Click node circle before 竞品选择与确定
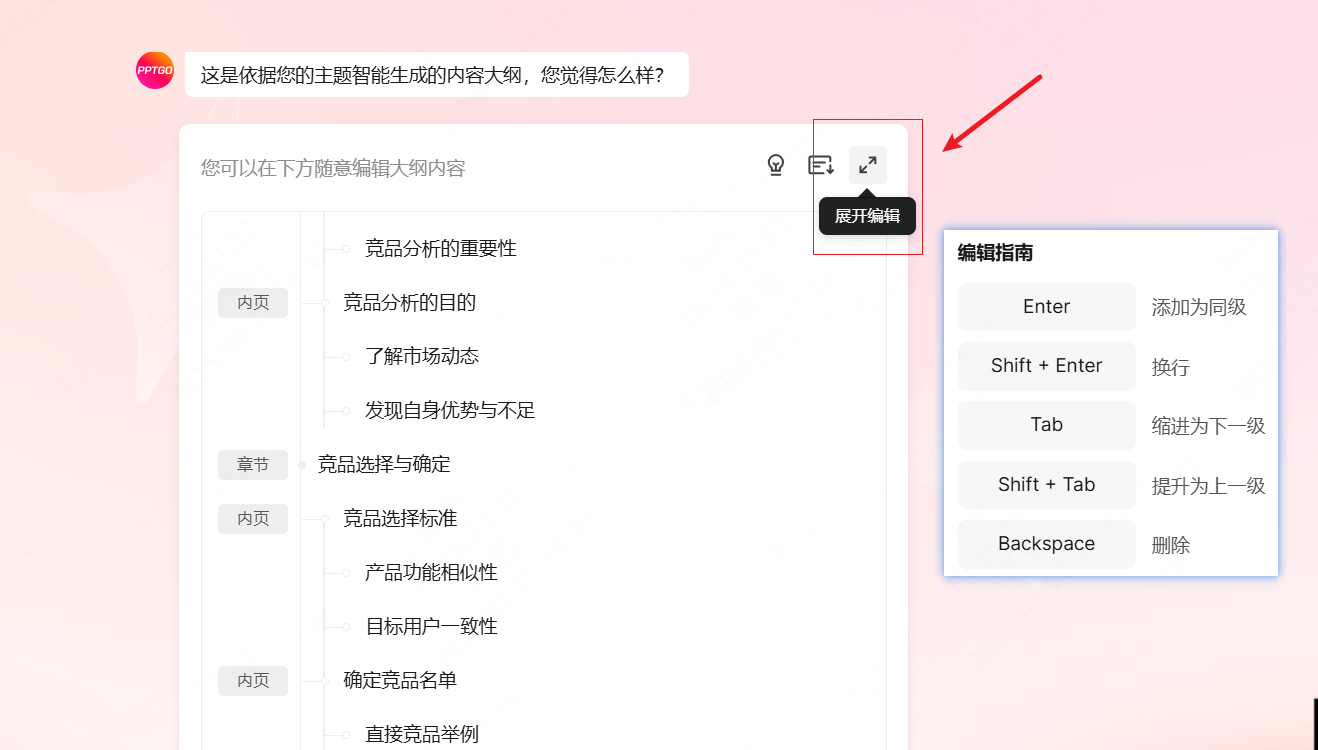The image size is (1318, 750). tap(302, 465)
